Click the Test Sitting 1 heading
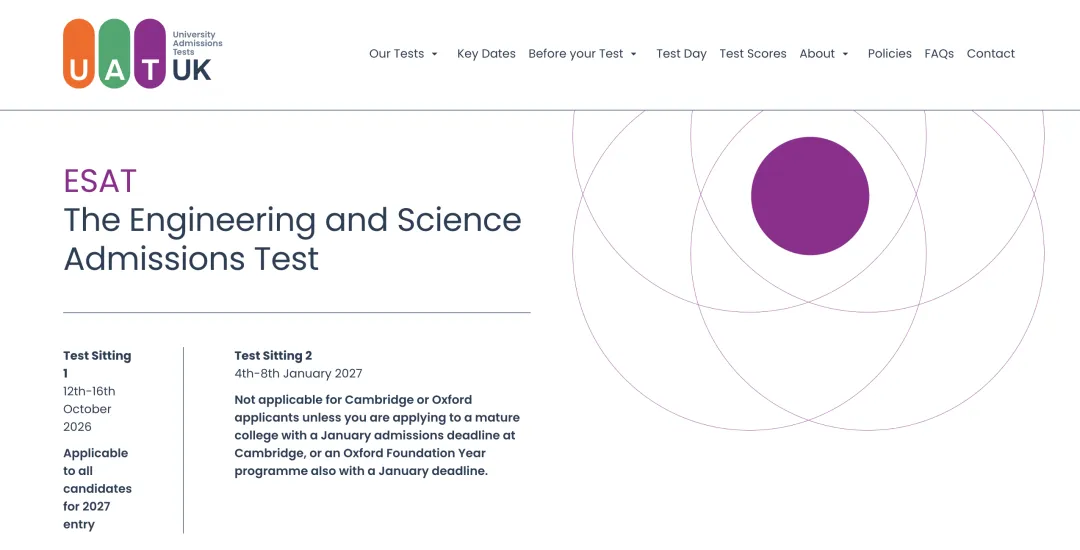The image size is (1080, 550). pyautogui.click(x=97, y=365)
